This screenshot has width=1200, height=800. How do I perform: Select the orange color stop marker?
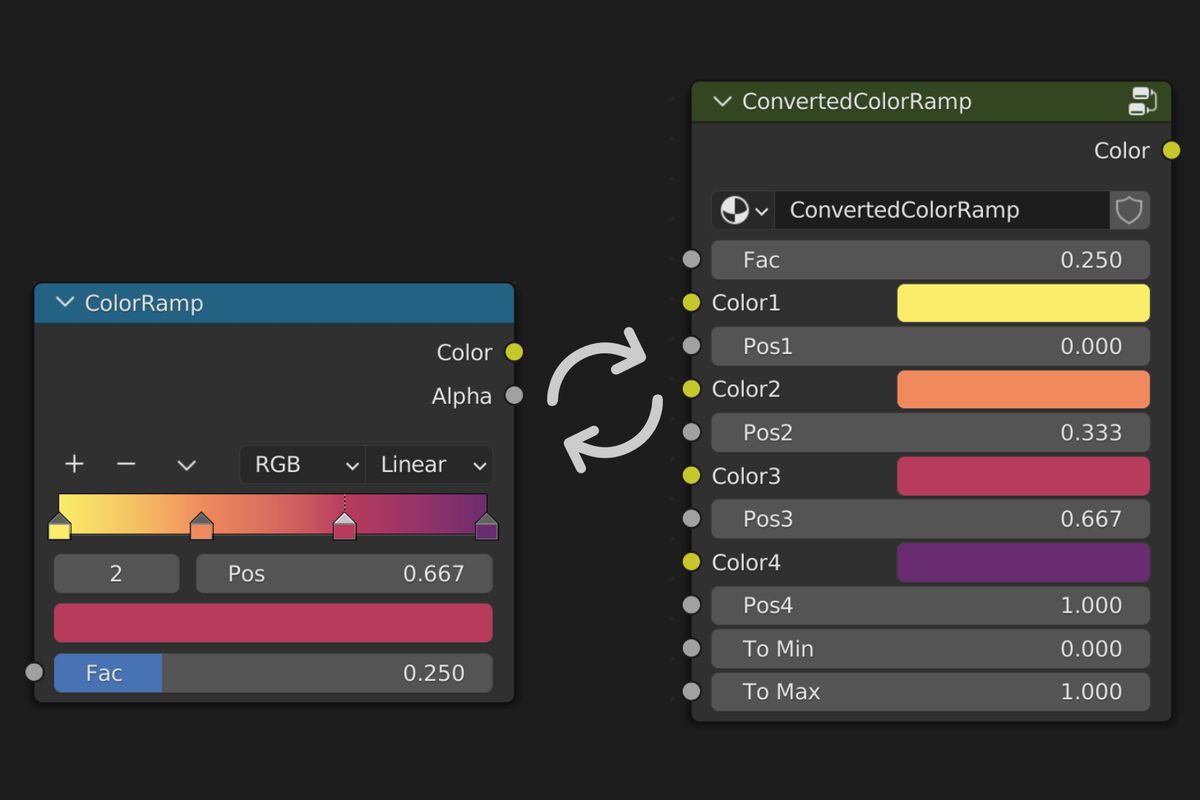202,526
